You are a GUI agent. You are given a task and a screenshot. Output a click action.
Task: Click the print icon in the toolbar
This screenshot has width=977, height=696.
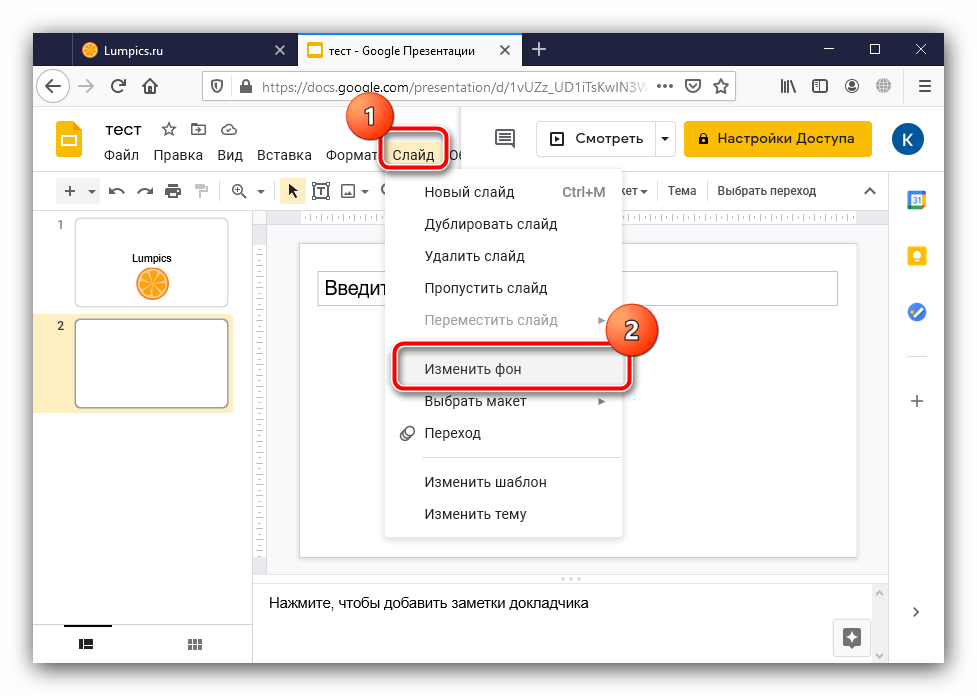pyautogui.click(x=173, y=191)
